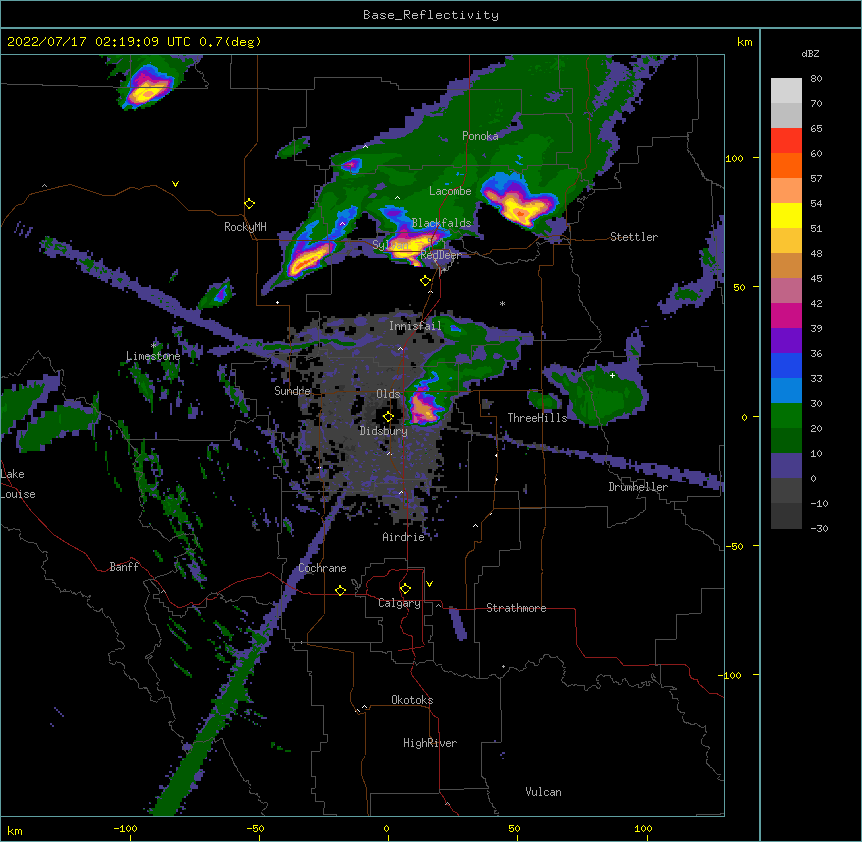862x842 pixels.
Task: Click the -100 km mark on the bottom axis
Action: coord(126,828)
